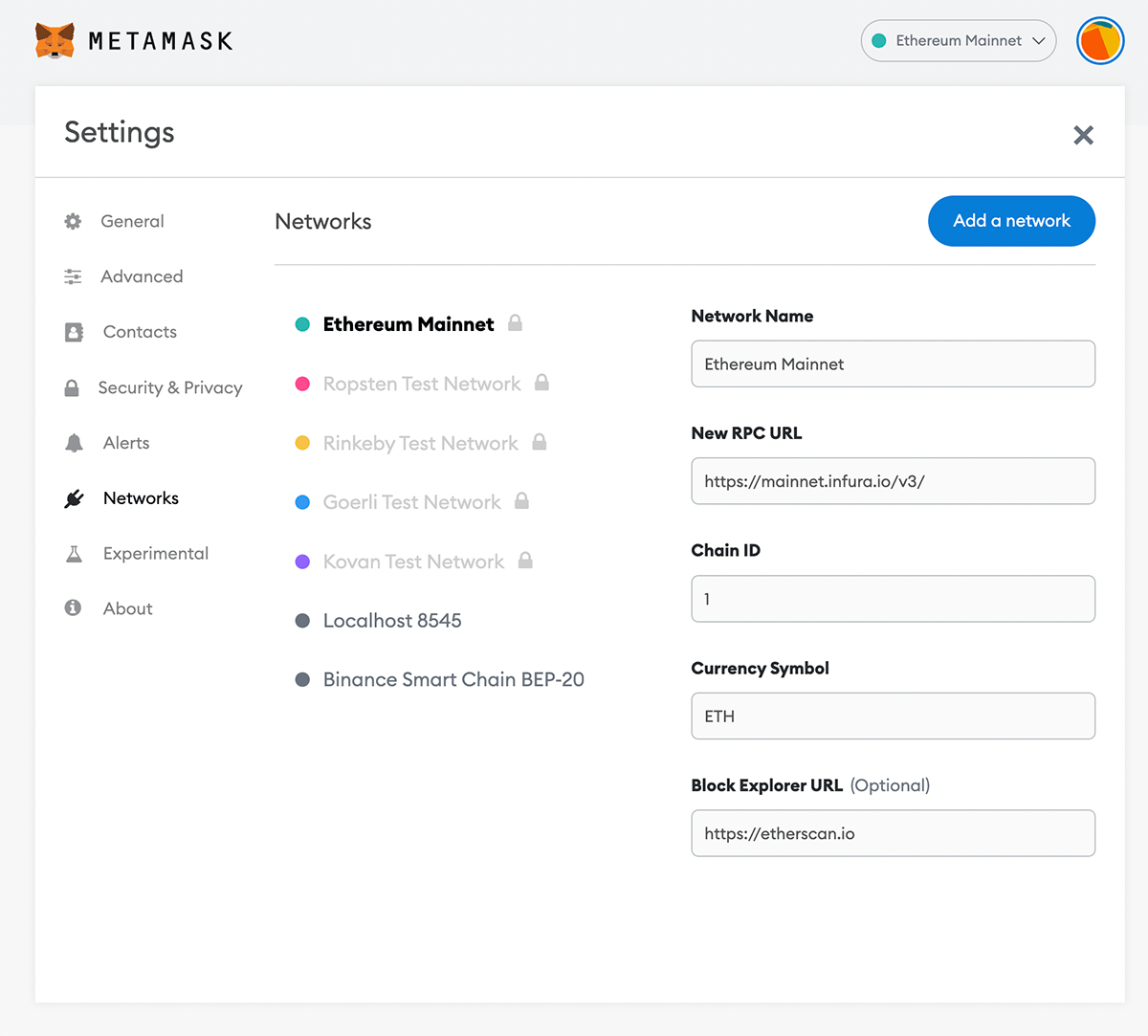Open the Ethereum Mainnet network dropdown

click(x=959, y=41)
